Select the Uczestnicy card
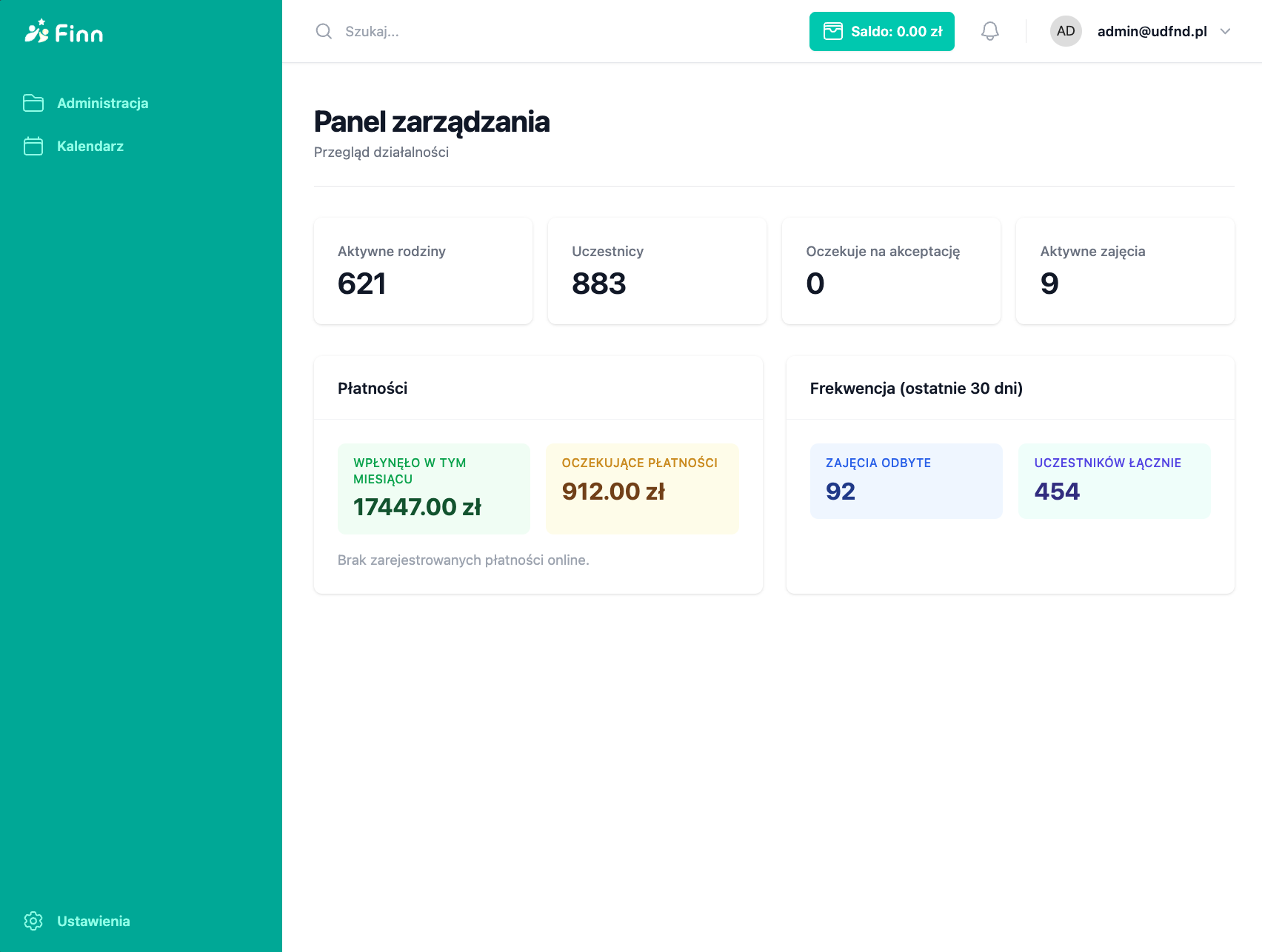 point(657,271)
